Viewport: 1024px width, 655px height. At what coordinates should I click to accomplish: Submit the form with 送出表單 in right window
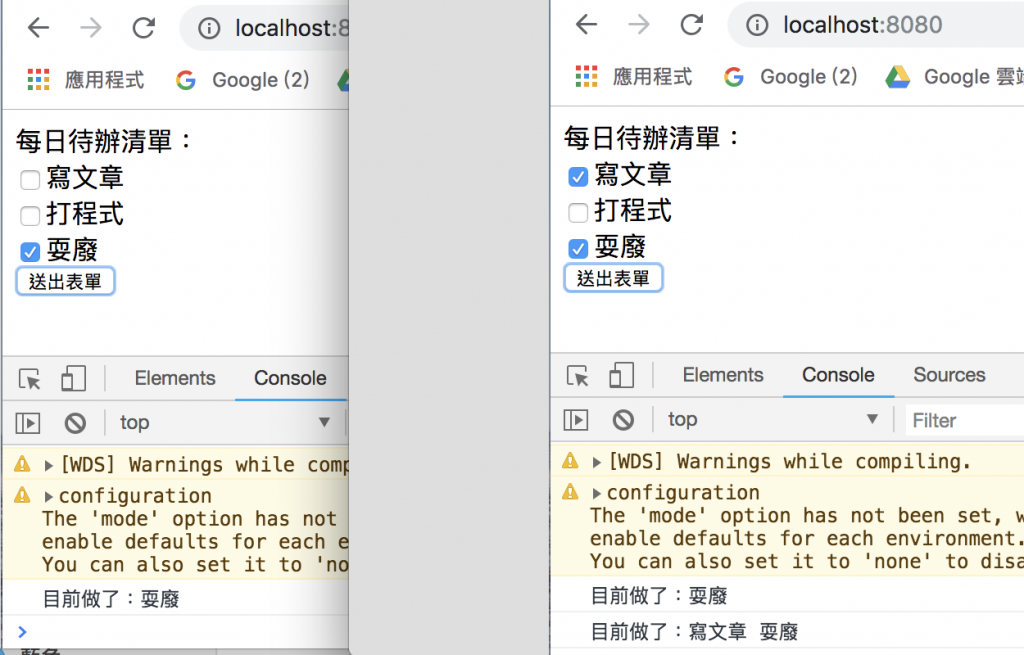613,278
